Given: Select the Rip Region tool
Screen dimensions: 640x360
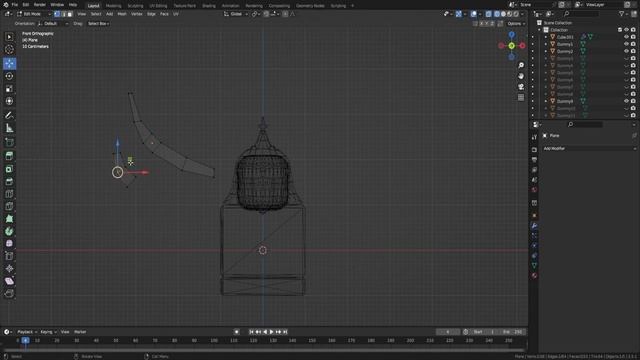Looking at the screenshot, I should click(9, 293).
